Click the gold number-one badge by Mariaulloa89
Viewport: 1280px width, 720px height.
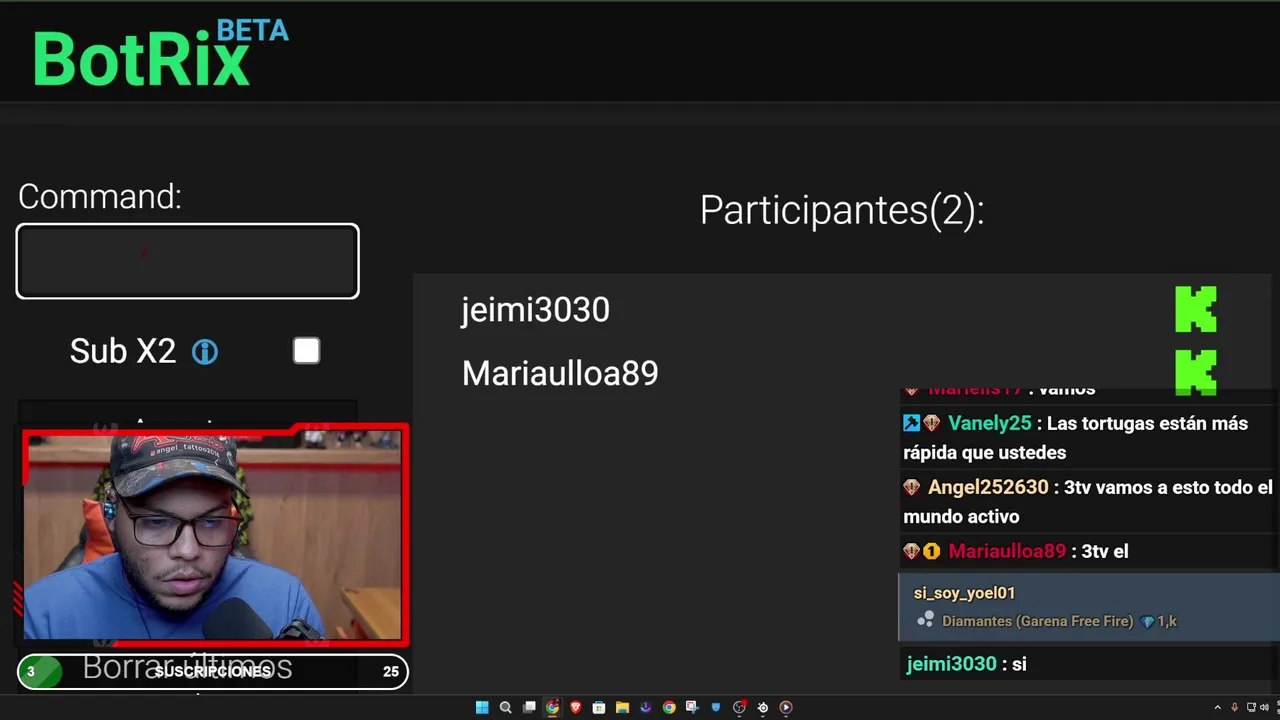point(931,551)
